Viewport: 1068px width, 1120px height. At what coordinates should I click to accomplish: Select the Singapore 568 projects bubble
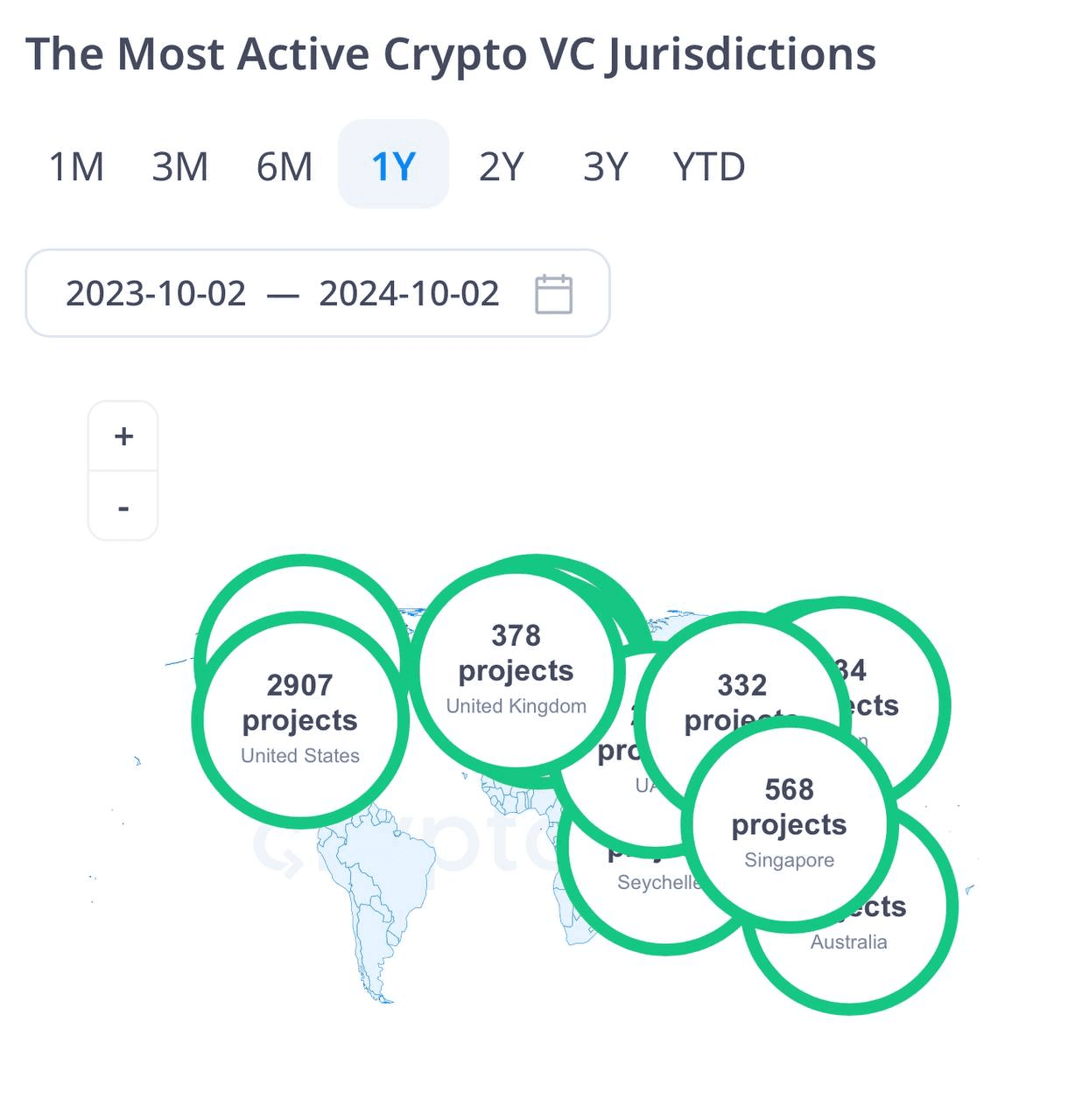pos(790,823)
